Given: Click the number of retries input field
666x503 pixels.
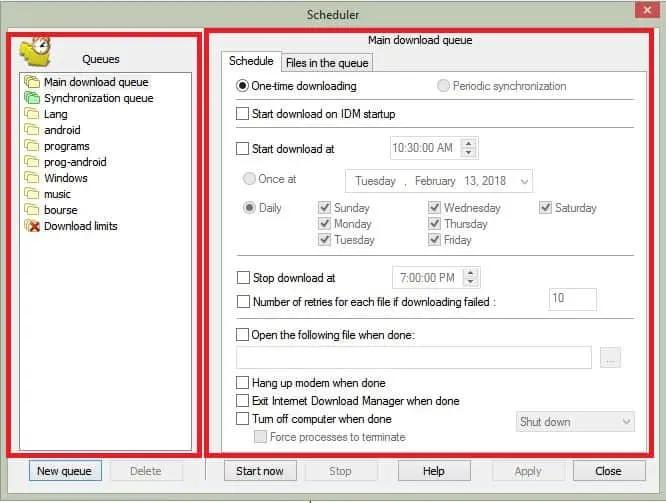Looking at the screenshot, I should click(572, 299).
